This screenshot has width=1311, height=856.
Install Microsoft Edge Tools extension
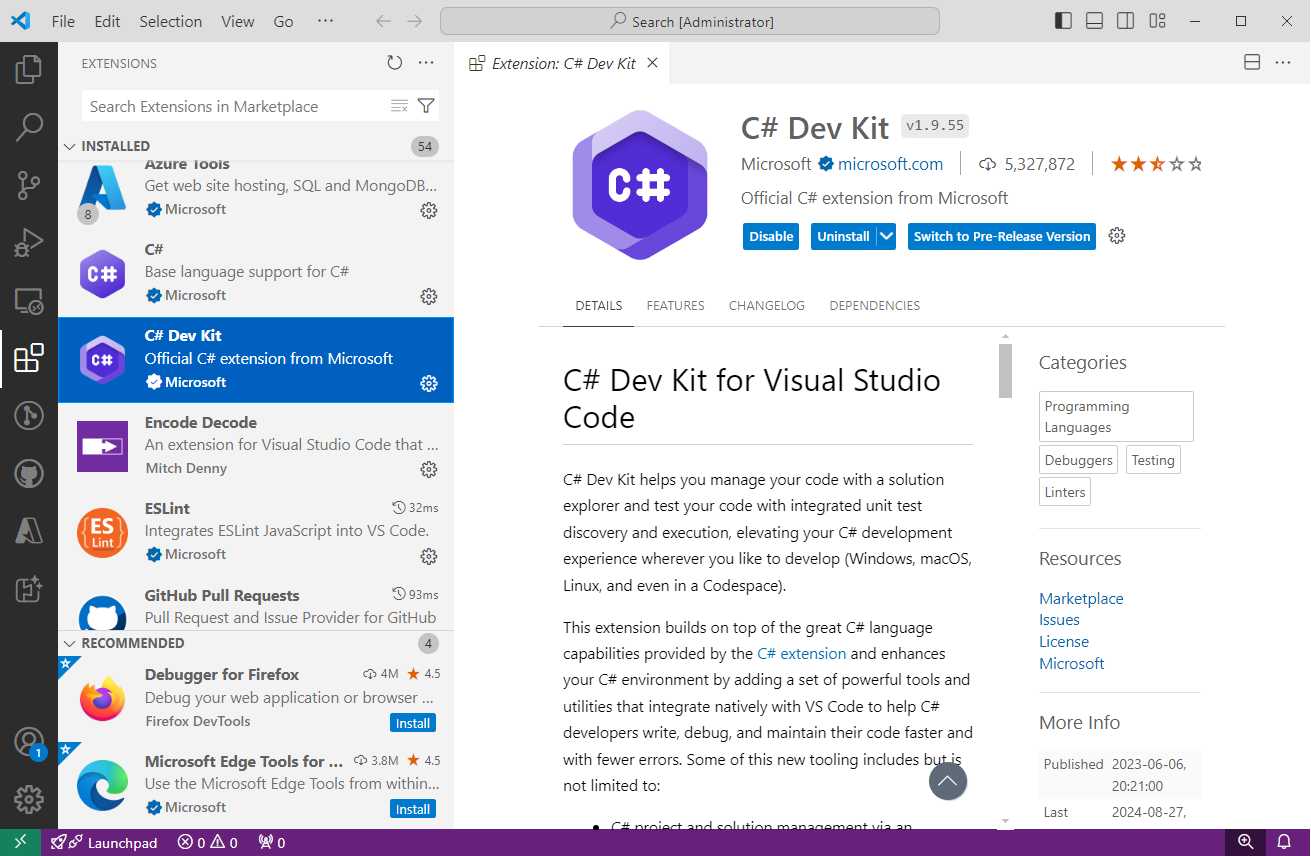click(413, 809)
